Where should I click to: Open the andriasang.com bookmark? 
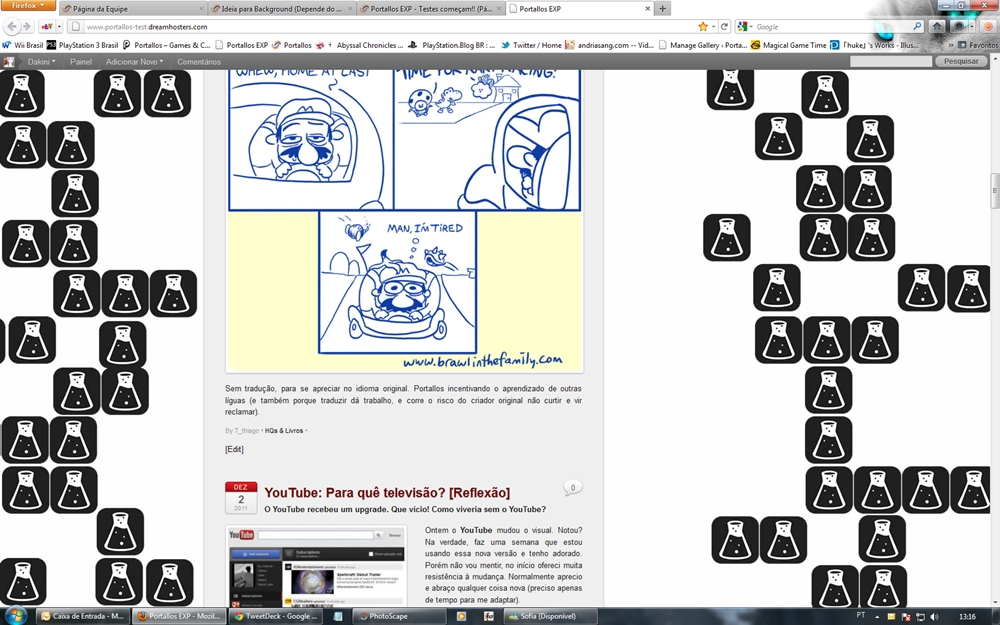tap(610, 45)
